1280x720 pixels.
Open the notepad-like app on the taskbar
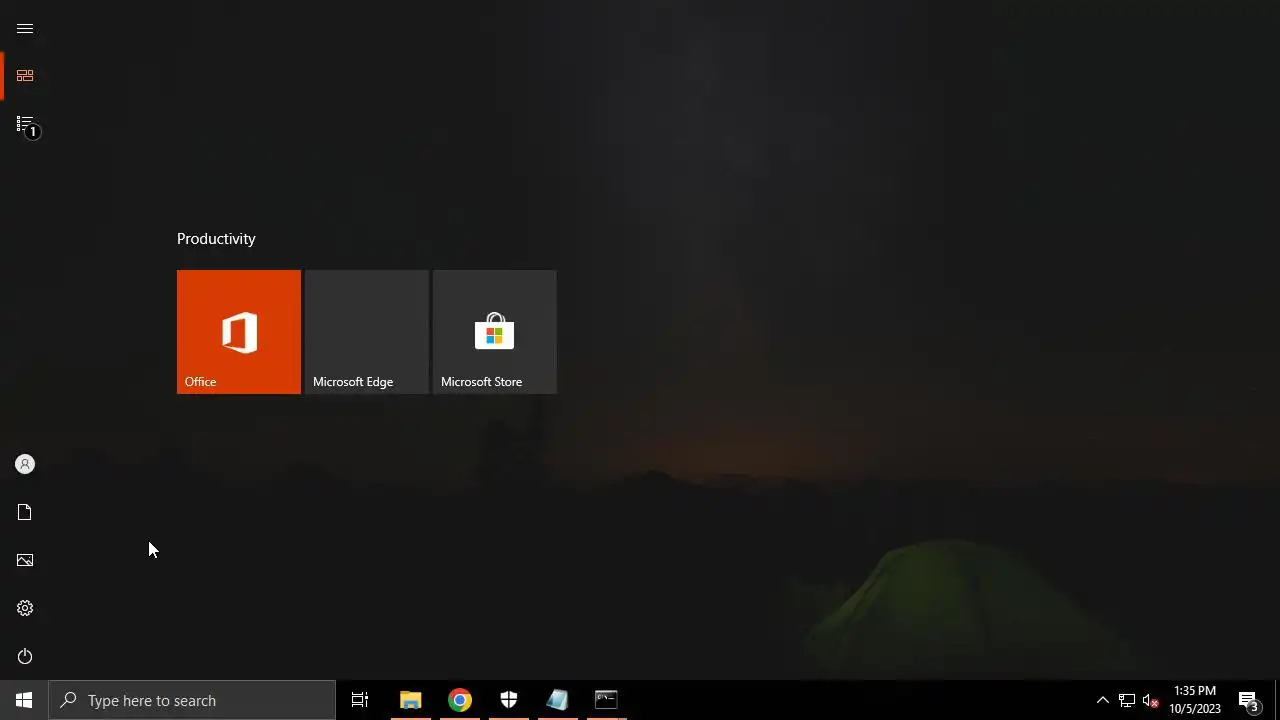coord(558,700)
